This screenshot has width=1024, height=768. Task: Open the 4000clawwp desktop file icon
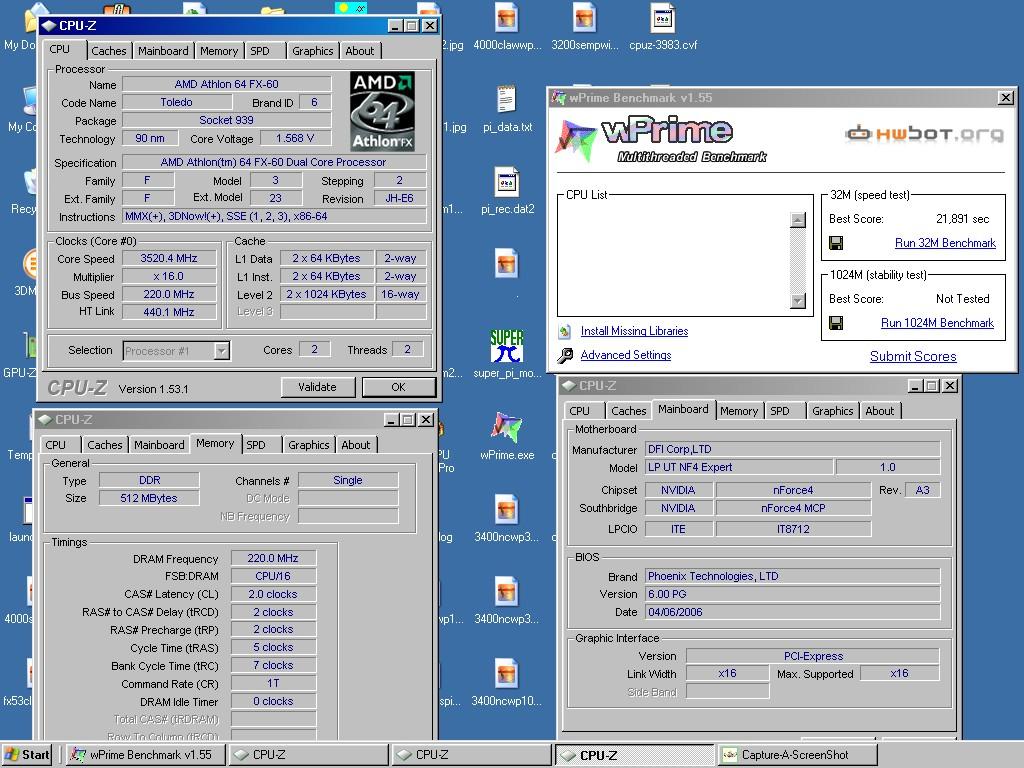pos(506,20)
